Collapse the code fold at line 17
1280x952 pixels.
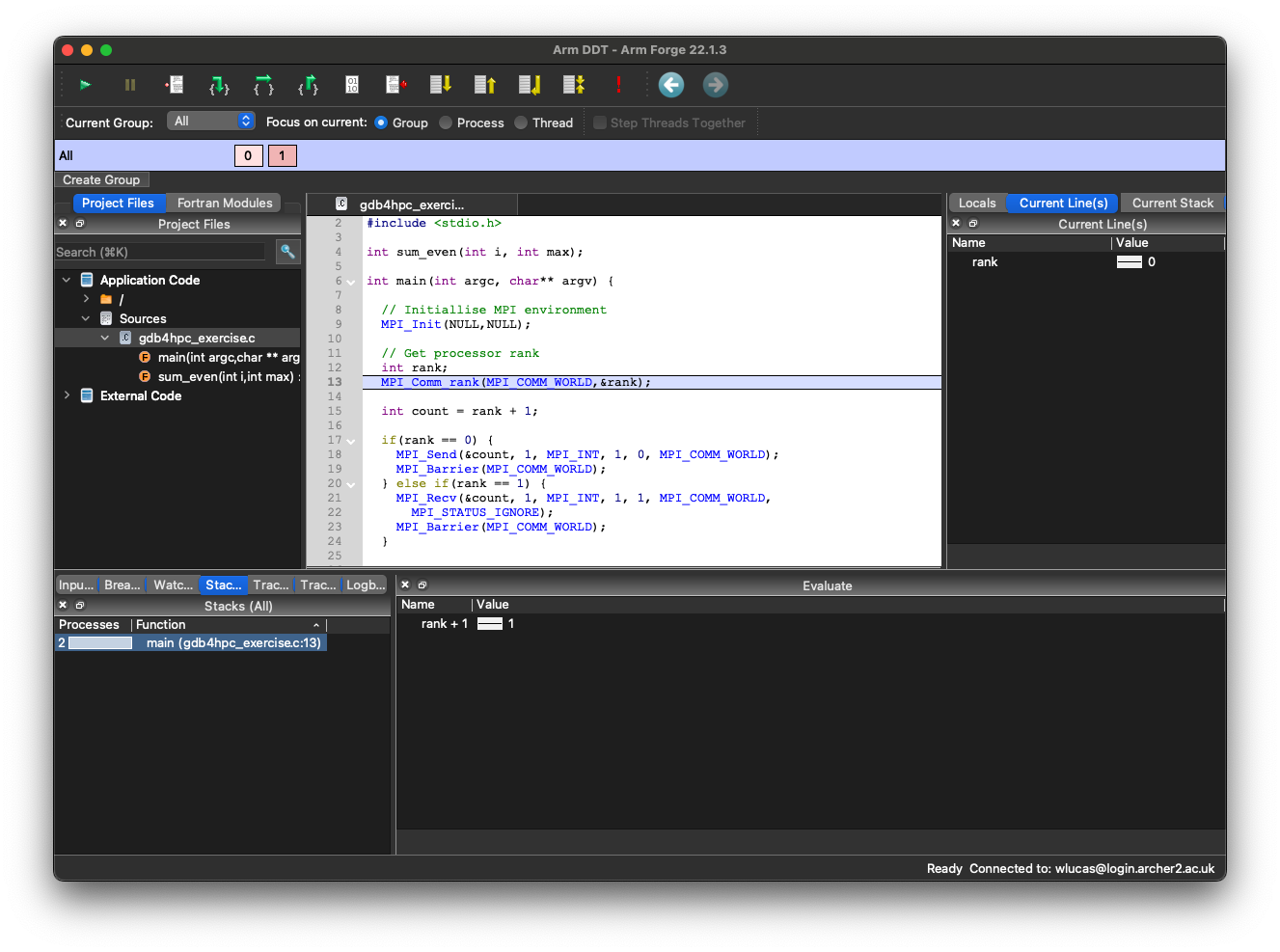(x=351, y=441)
